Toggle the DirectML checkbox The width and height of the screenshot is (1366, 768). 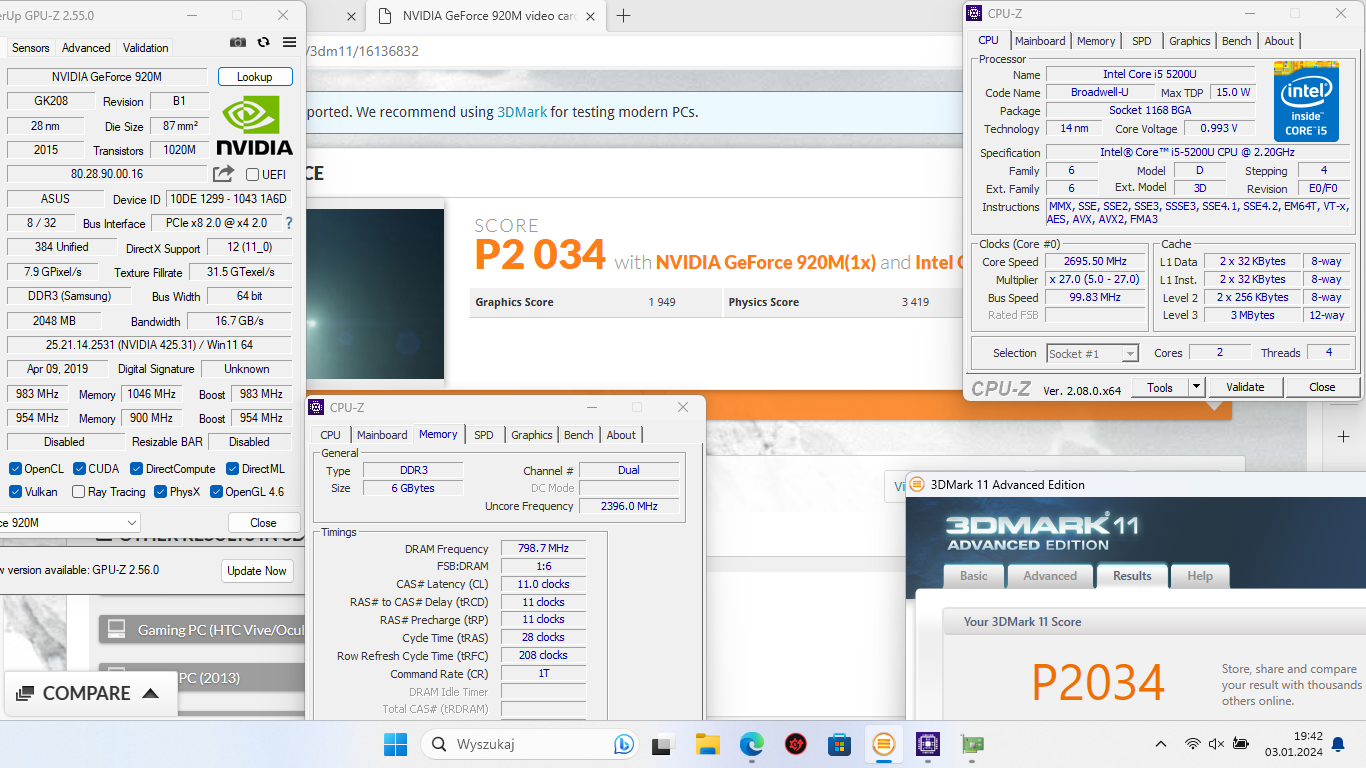pyautogui.click(x=232, y=468)
